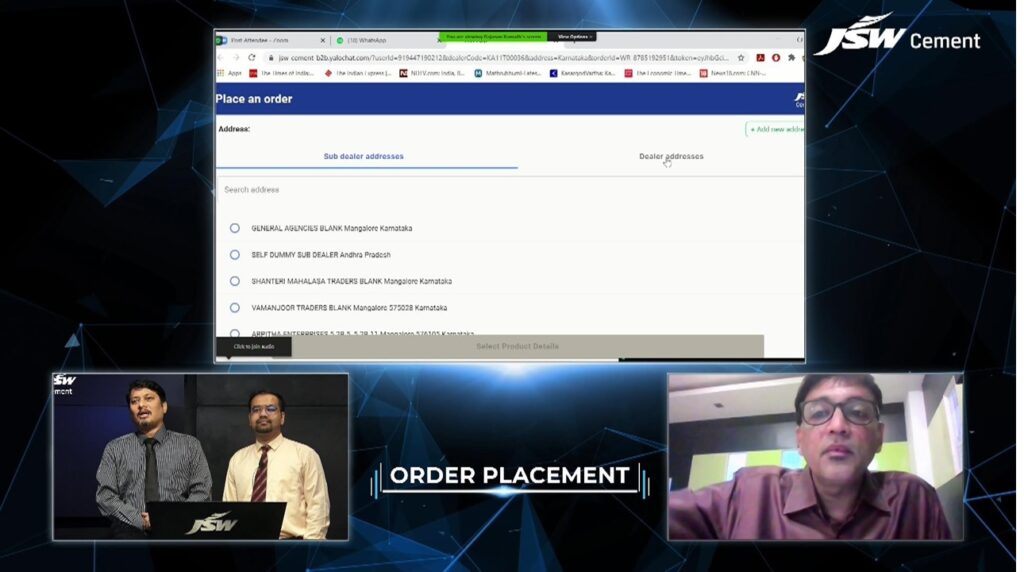Click the browser back arrow
The image size is (1024, 572).
[221, 58]
